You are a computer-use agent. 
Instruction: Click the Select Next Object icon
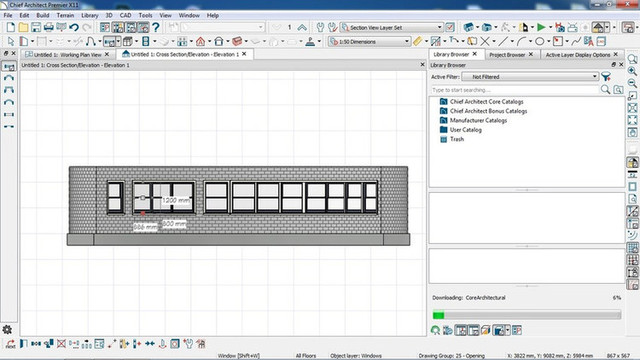[x=10, y=344]
